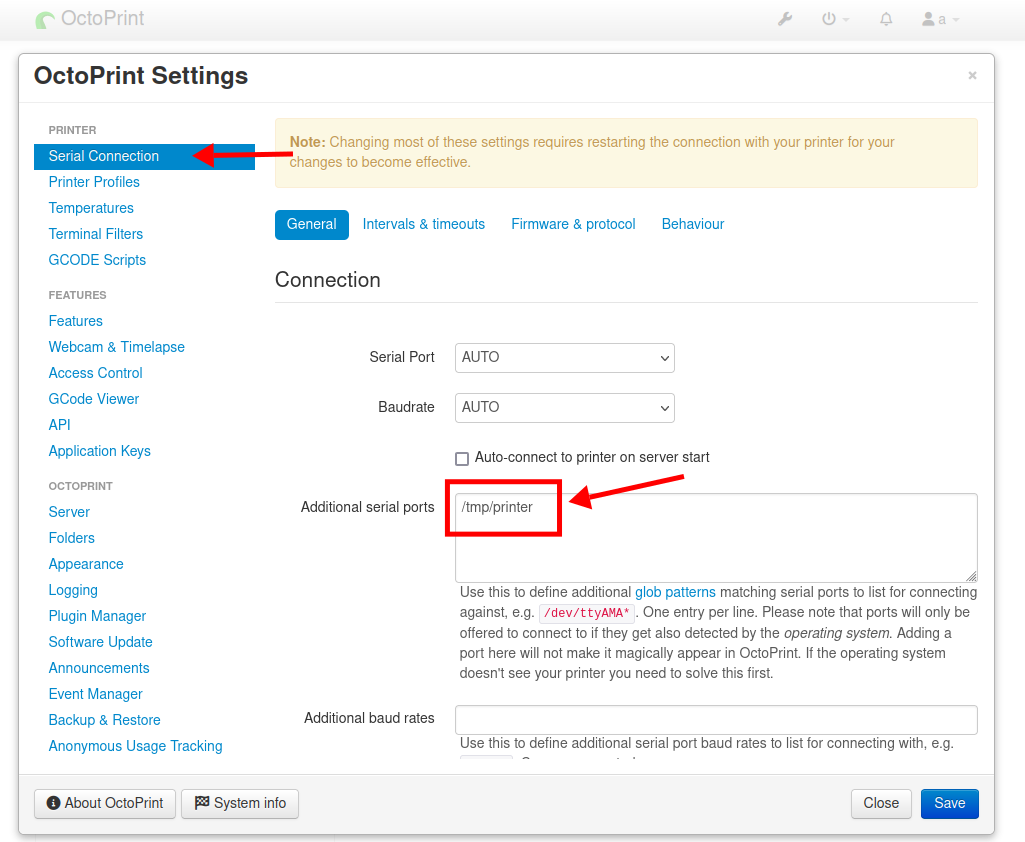Open Event Manager settings
This screenshot has height=842, width=1025.
pos(95,694)
